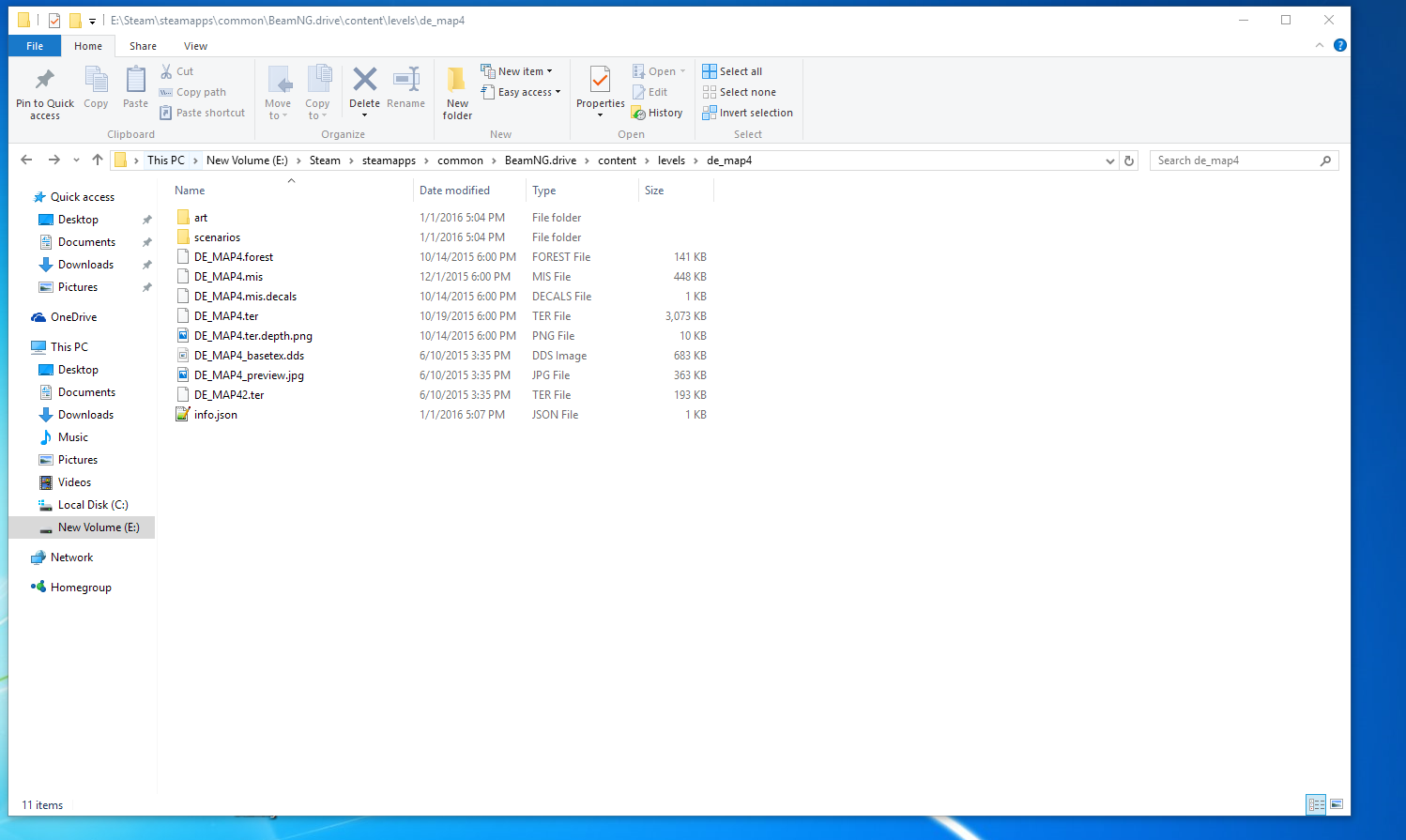The width and height of the screenshot is (1406, 840).
Task: Select Videos under This PC
Action: [74, 482]
